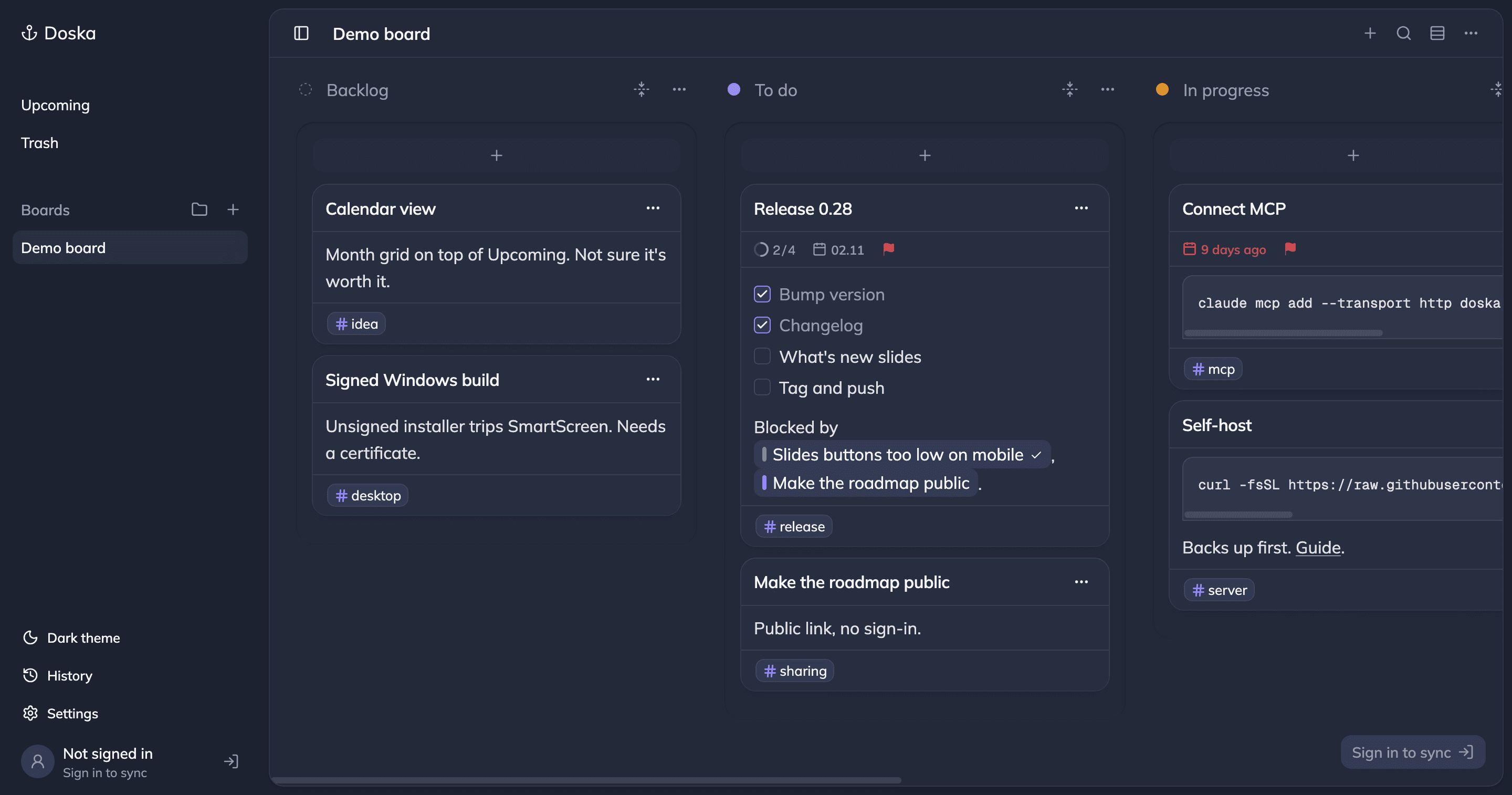Uncheck the Changelog checkbox
Image resolution: width=1512 pixels, height=795 pixels.
tap(762, 325)
